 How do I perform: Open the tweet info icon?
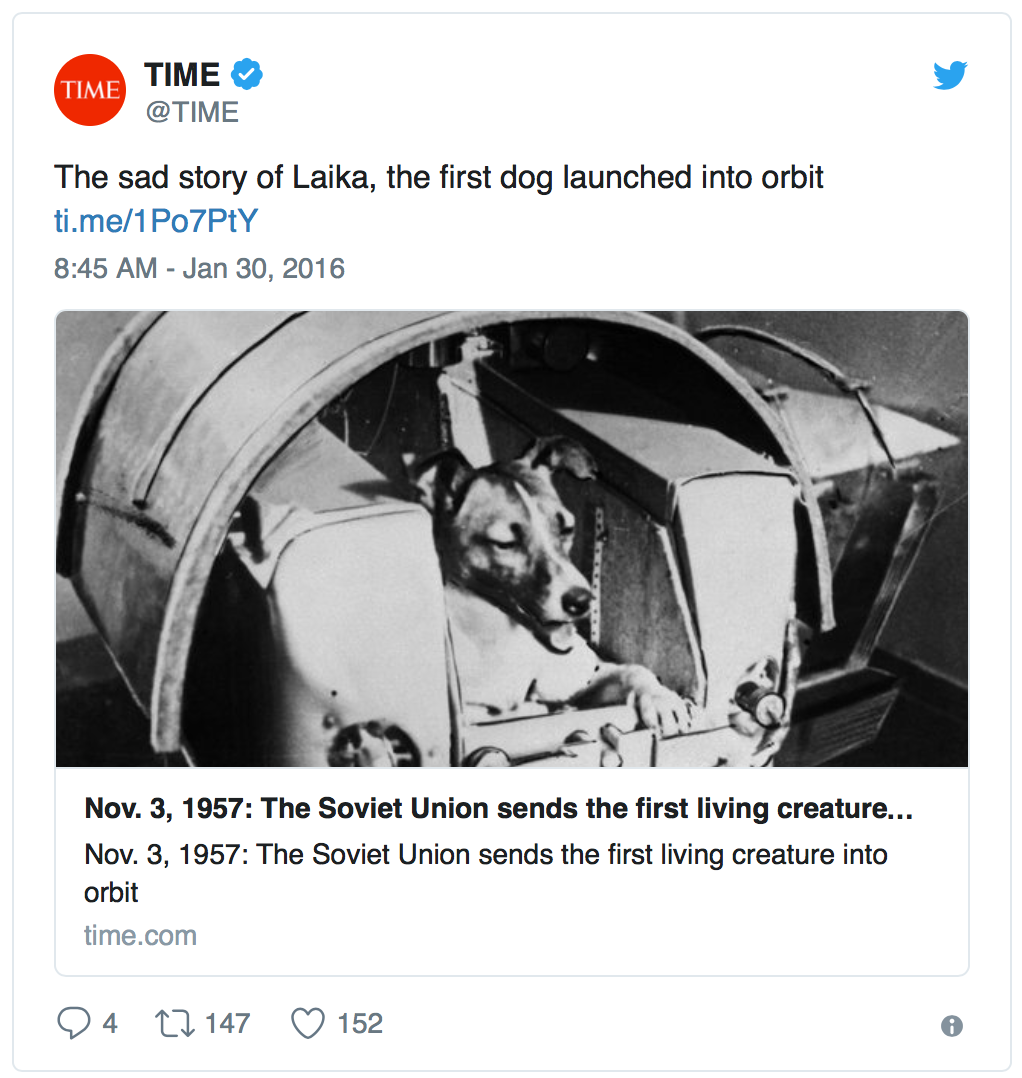click(951, 1026)
